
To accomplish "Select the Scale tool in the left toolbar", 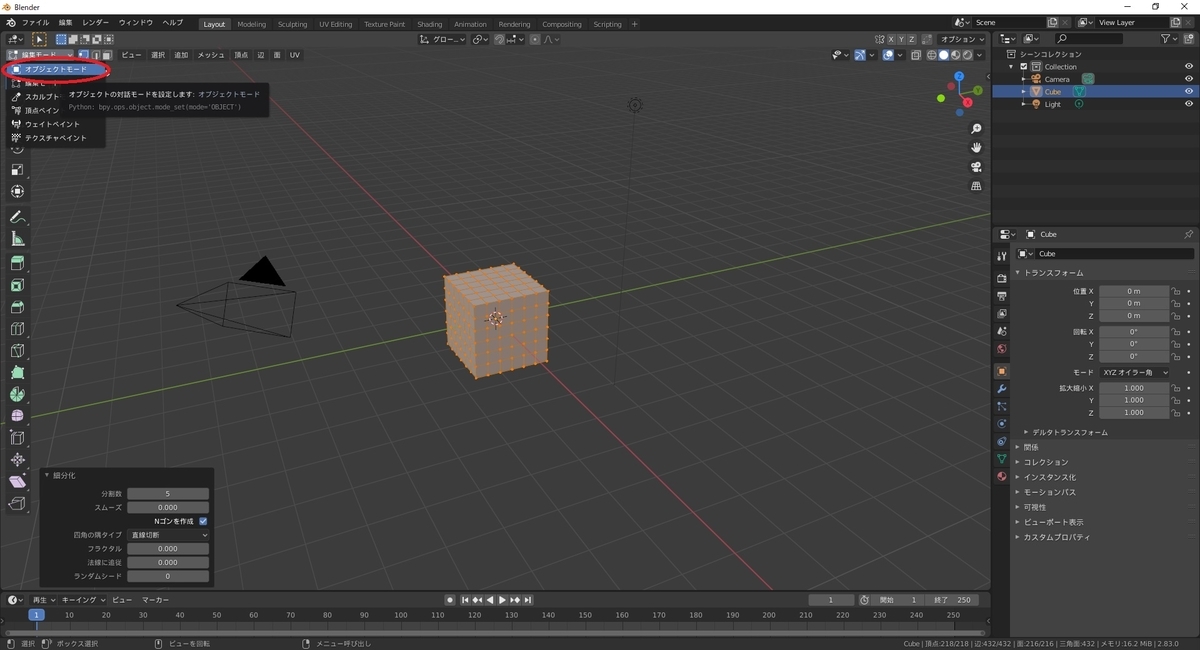I will click(x=17, y=169).
